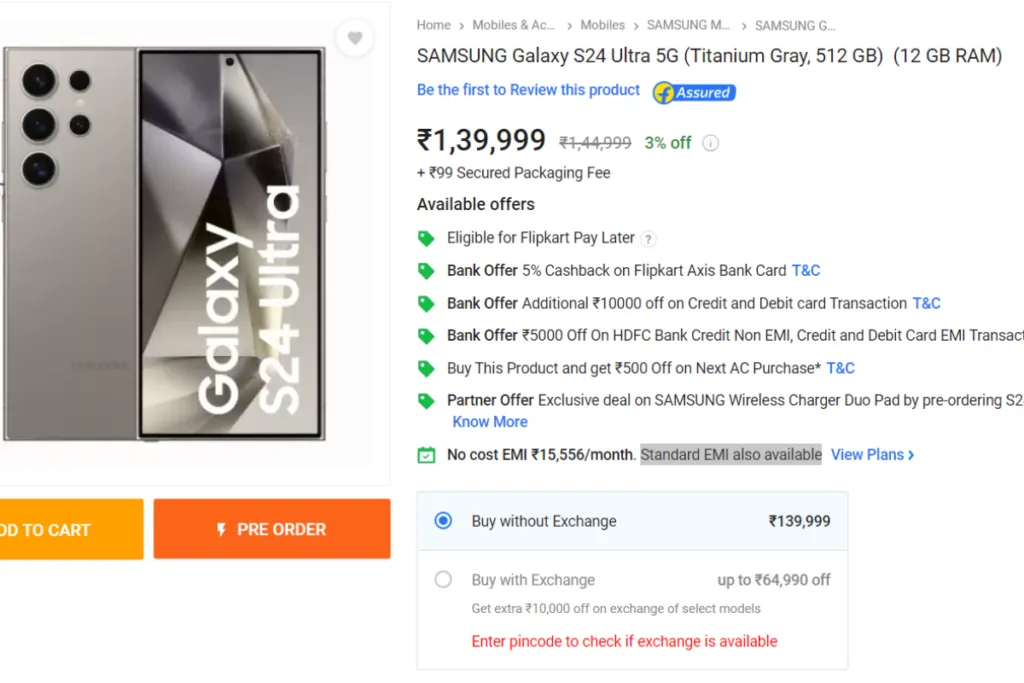Open the Mobiles breadcrumb
Viewport: 1024px width, 683px height.
click(x=602, y=25)
